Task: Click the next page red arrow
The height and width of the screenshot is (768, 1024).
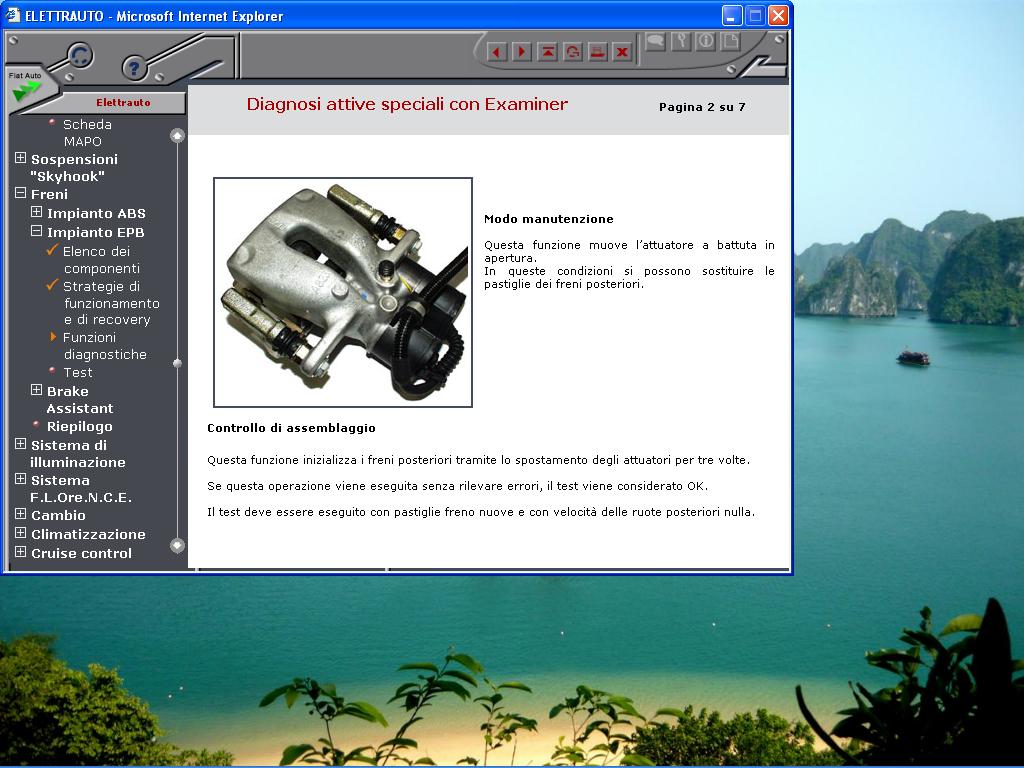Action: point(522,52)
